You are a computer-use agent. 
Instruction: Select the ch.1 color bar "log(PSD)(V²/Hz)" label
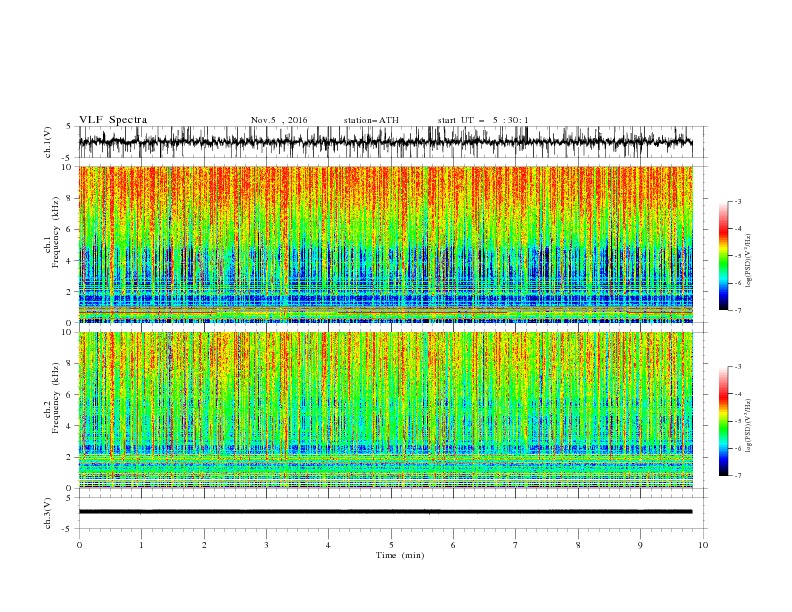click(x=748, y=261)
